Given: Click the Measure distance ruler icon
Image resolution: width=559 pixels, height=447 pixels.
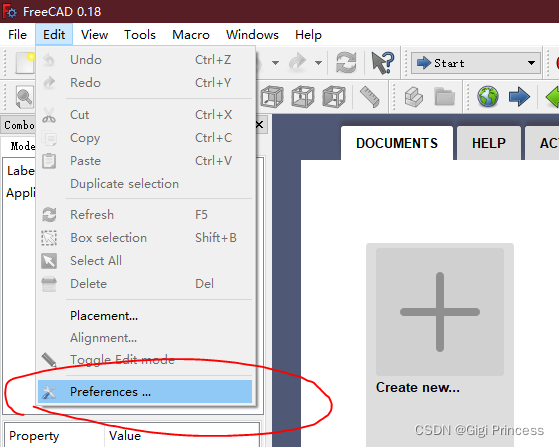Looking at the screenshot, I should [x=370, y=97].
